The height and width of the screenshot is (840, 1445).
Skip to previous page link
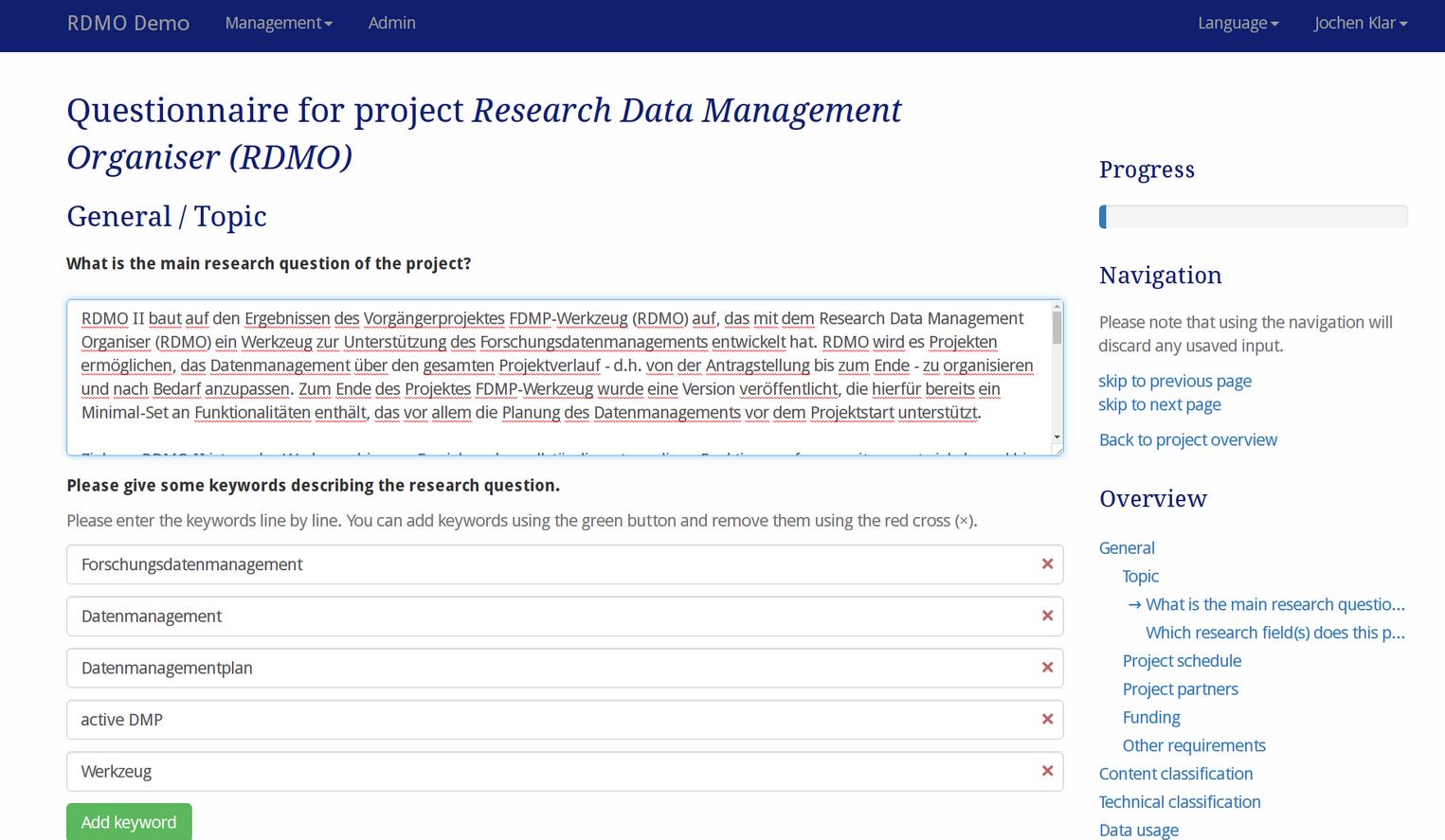[x=1175, y=381]
